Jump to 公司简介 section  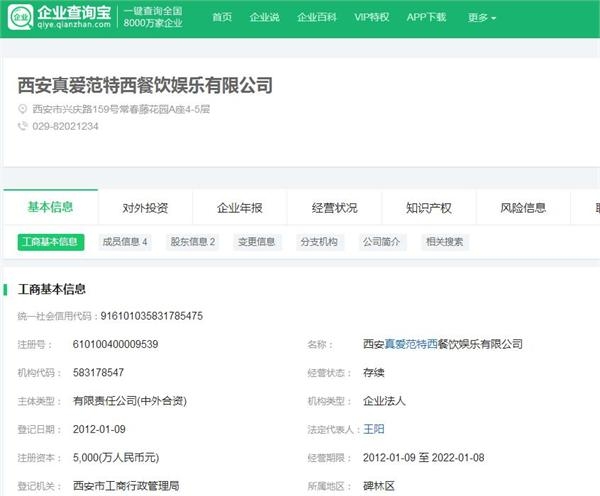click(382, 242)
